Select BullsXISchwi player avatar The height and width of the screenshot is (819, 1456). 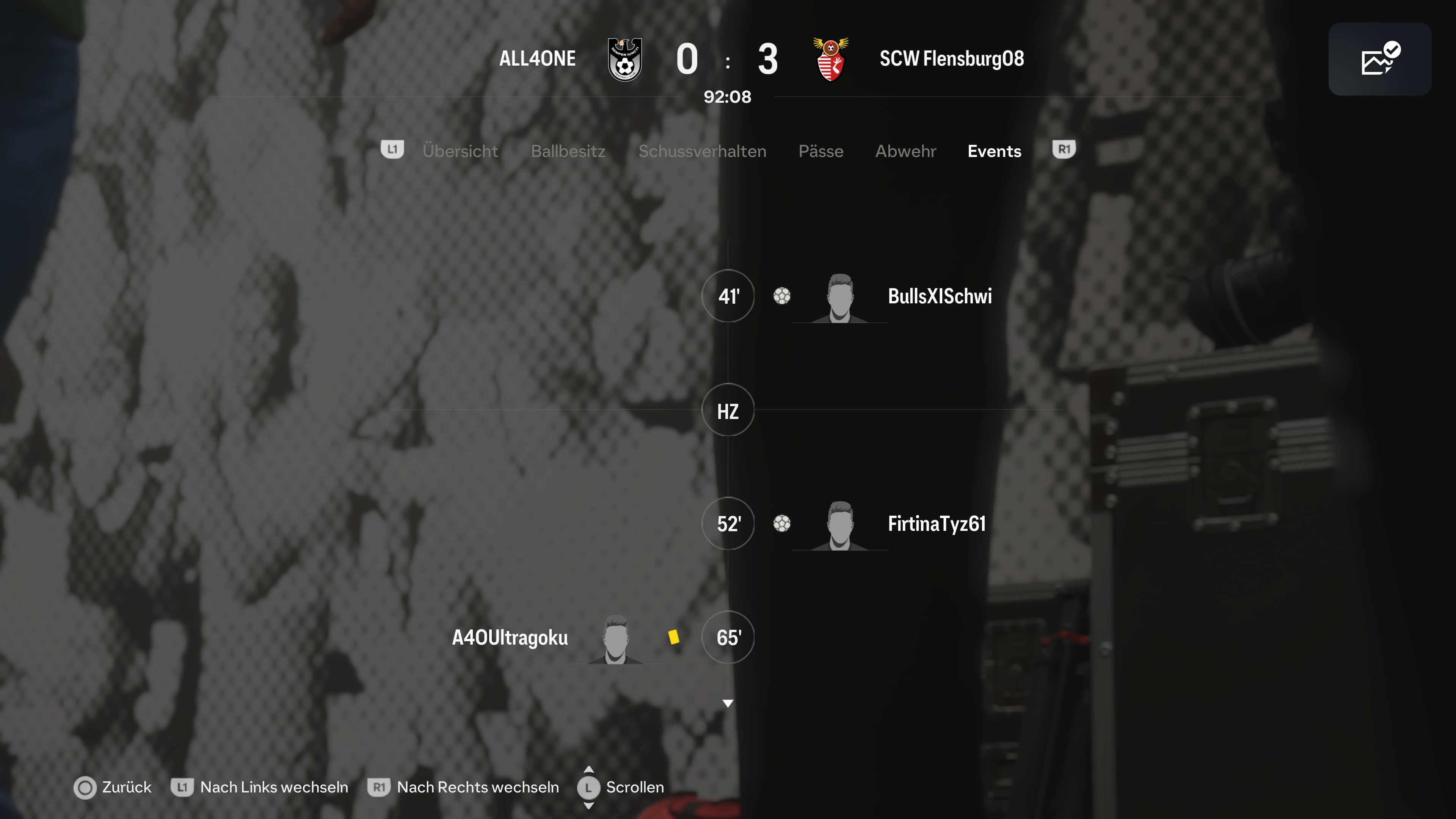point(839,298)
